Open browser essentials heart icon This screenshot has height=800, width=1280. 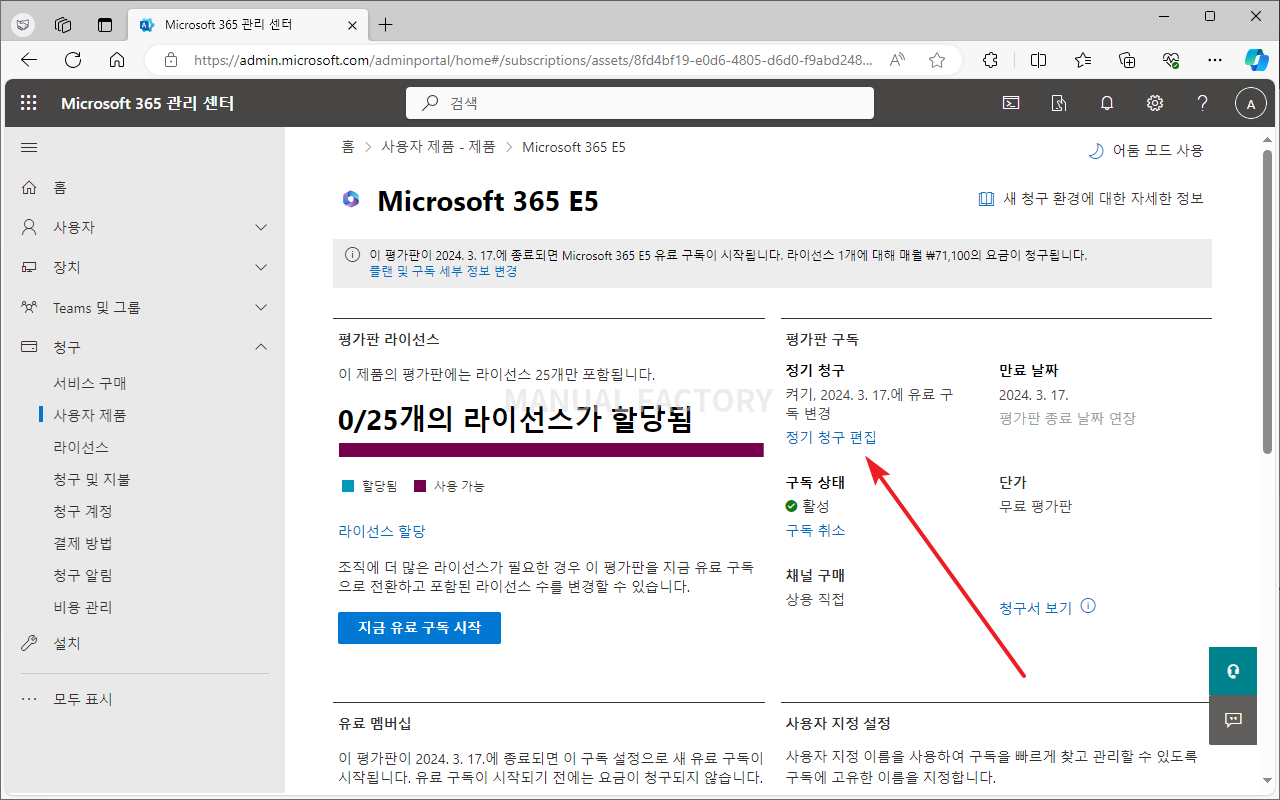(x=1171, y=60)
